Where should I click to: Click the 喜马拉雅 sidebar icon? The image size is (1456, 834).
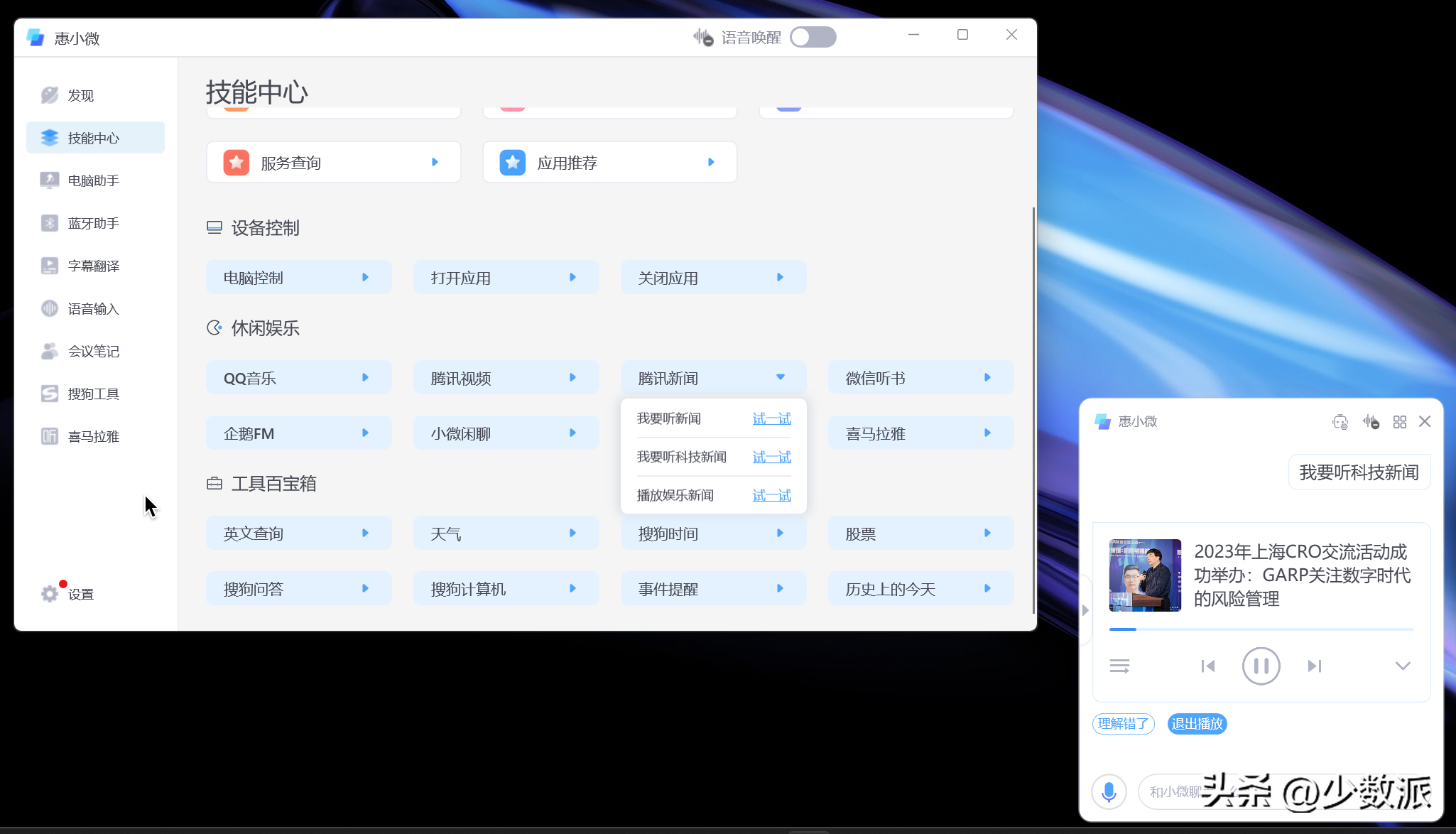click(50, 436)
